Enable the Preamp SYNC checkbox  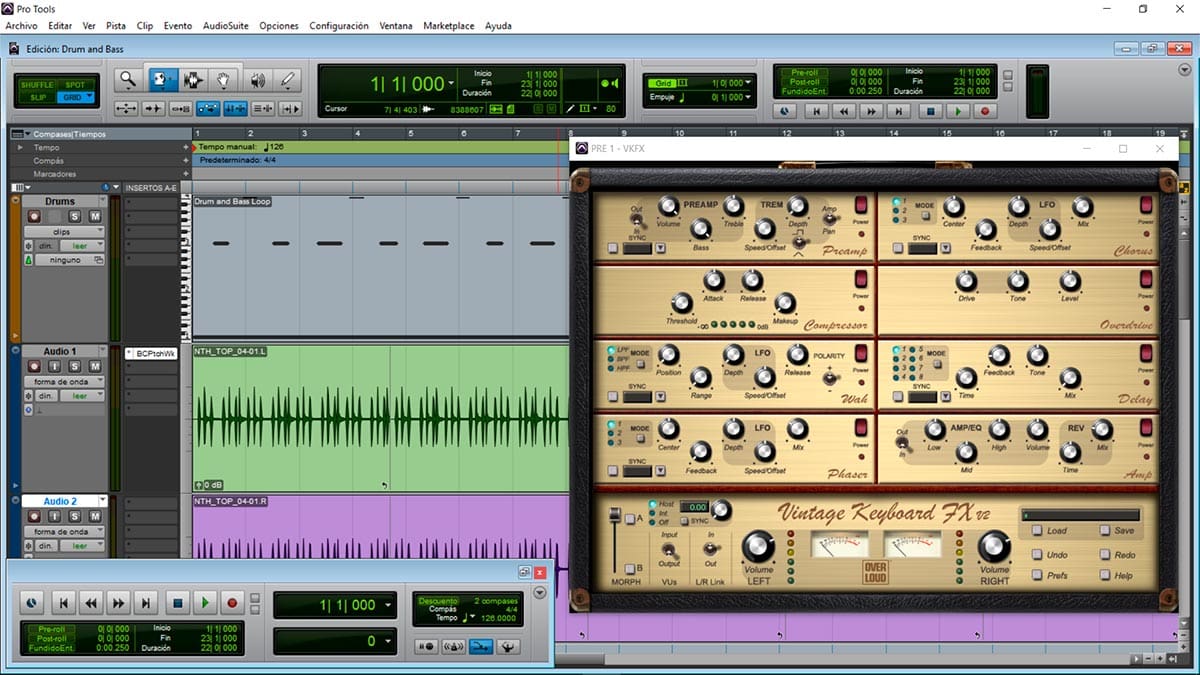coord(612,248)
